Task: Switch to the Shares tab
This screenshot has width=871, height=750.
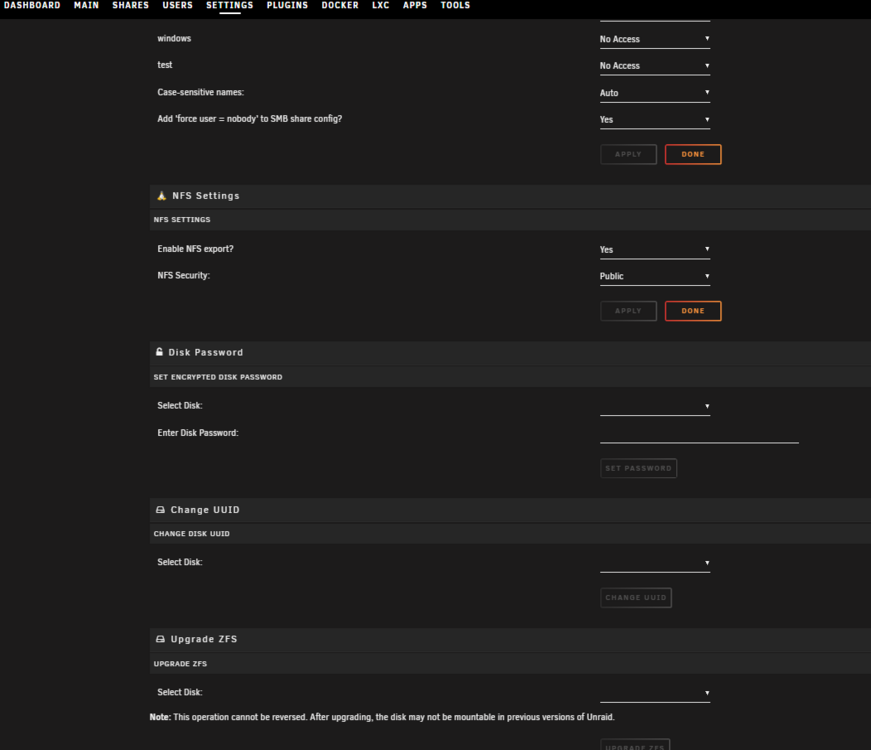Action: click(131, 6)
